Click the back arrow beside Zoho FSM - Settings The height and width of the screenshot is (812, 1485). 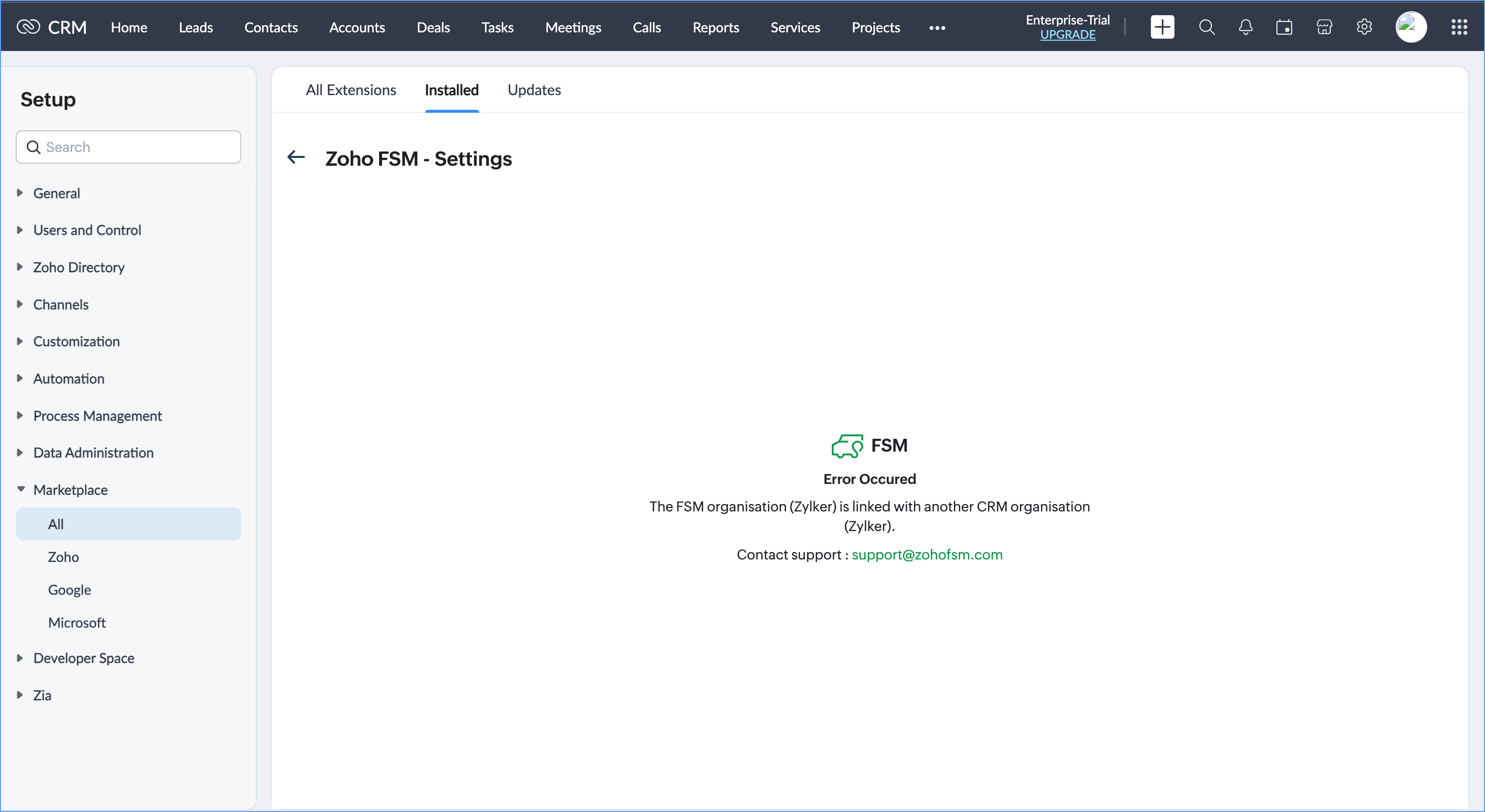[x=296, y=157]
